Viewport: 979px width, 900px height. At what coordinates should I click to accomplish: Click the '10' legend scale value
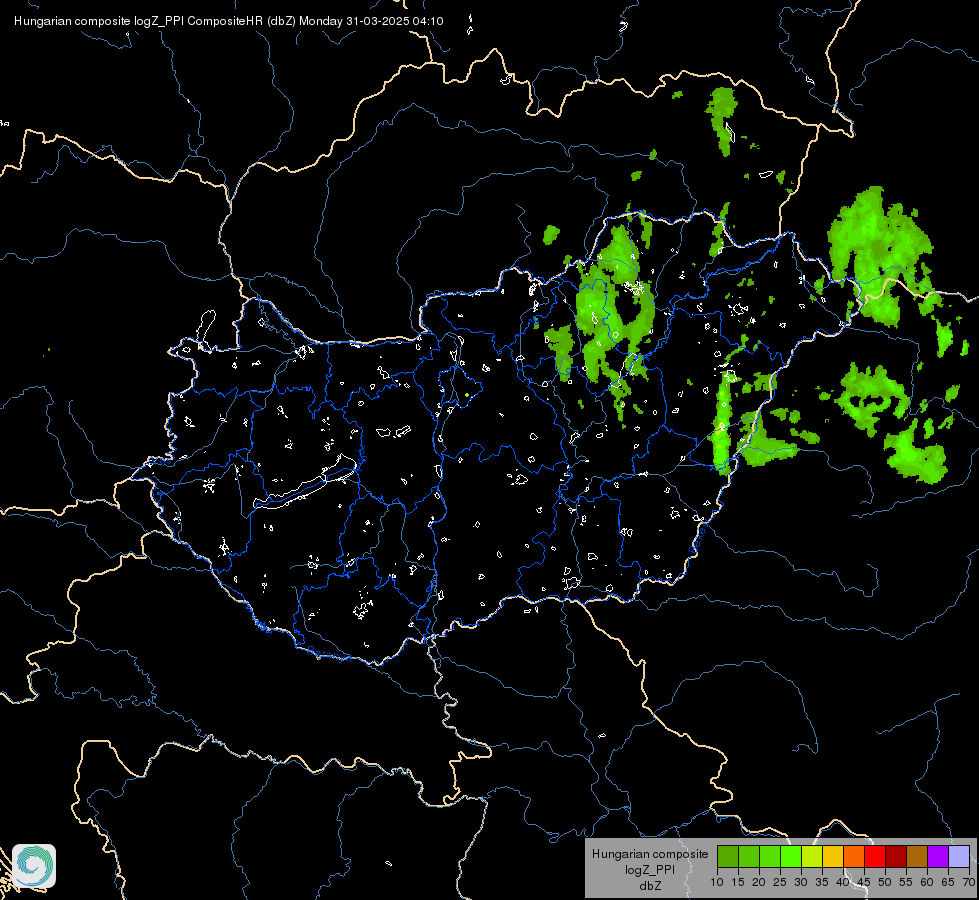(717, 883)
